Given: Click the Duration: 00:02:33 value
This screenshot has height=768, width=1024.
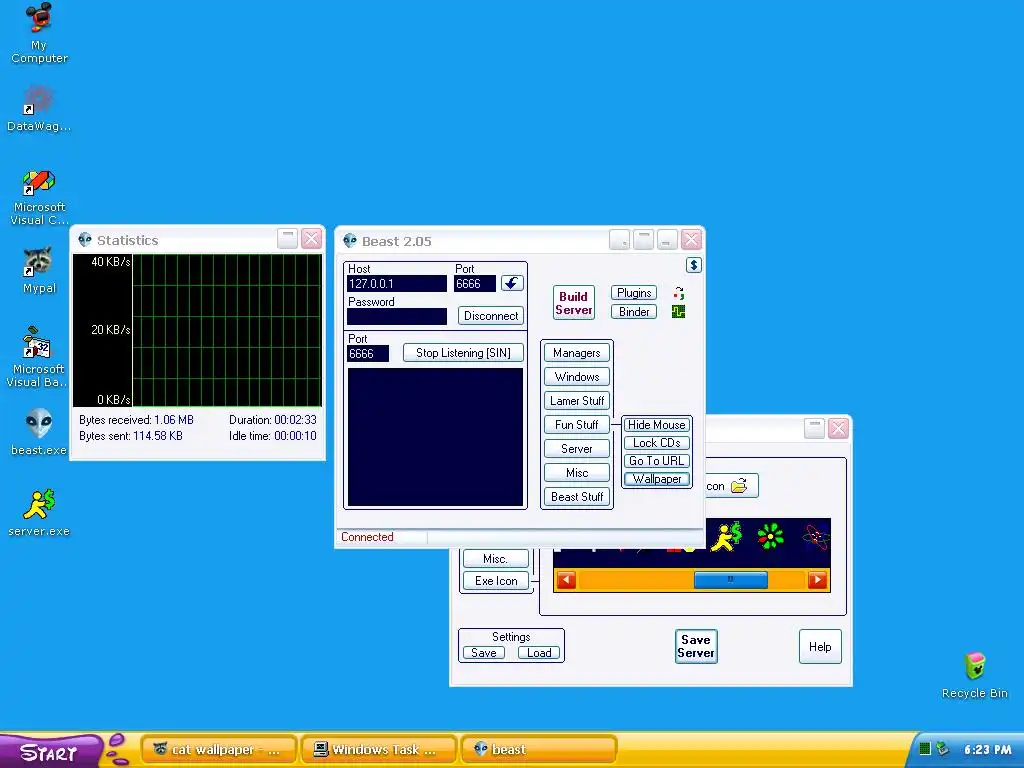Looking at the screenshot, I should click(295, 420).
